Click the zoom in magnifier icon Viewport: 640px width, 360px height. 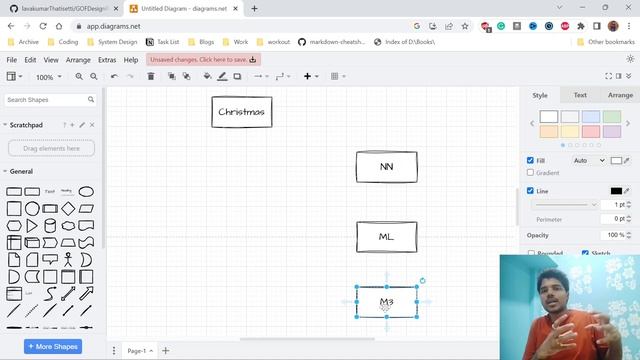click(79, 76)
